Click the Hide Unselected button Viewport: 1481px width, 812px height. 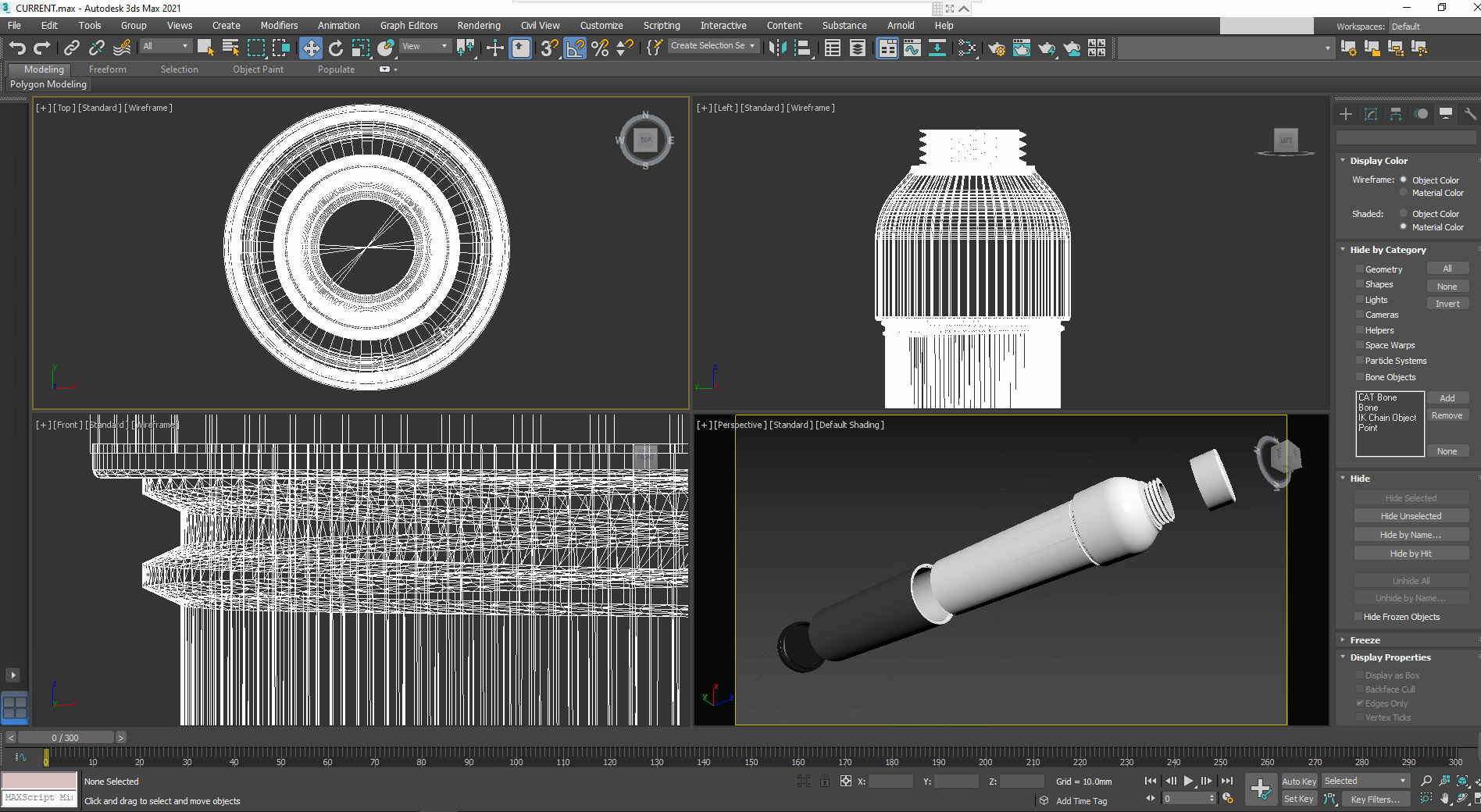pos(1411,516)
